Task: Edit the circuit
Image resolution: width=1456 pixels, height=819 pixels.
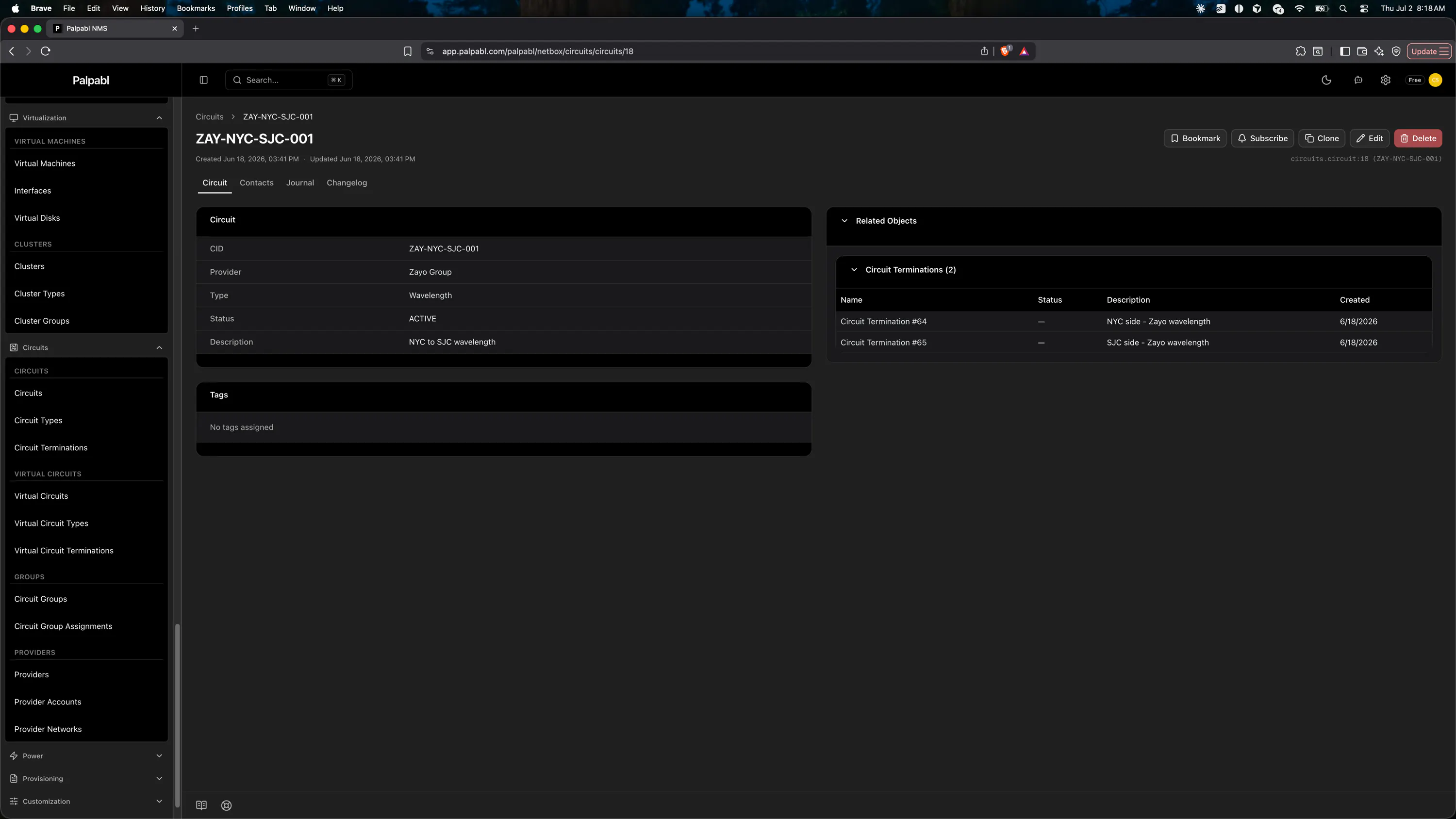Action: (1369, 138)
